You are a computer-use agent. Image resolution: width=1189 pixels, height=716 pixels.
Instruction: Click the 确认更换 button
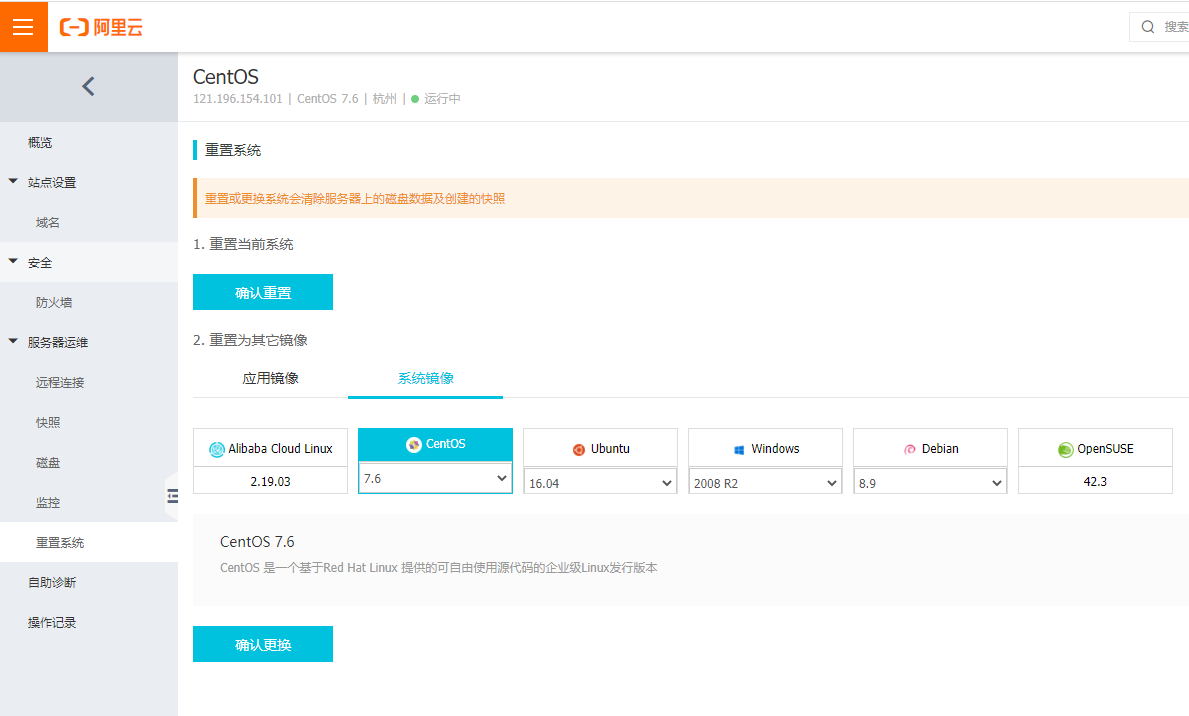tap(263, 644)
